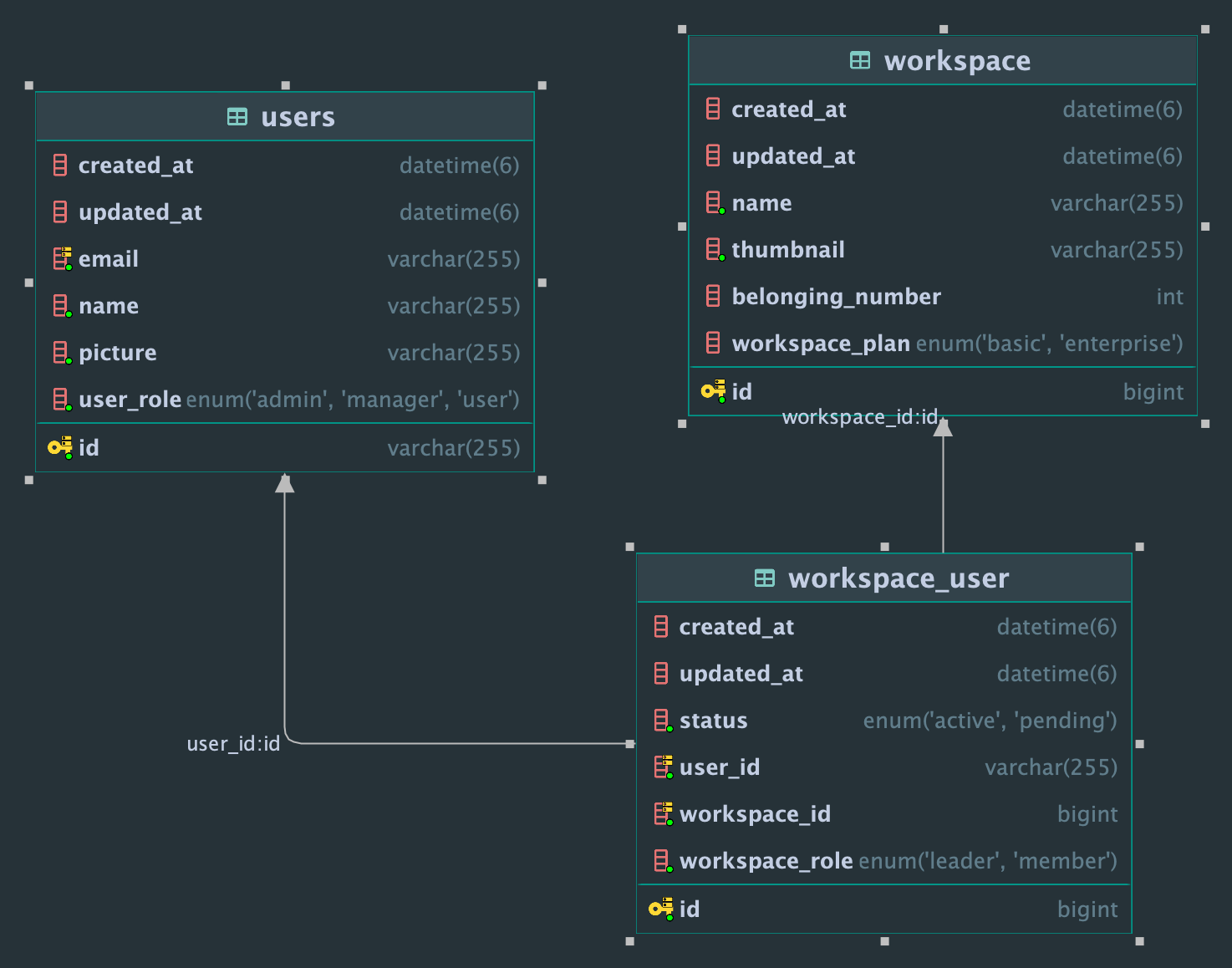The image size is (1232, 968).
Task: Click the enum('admin', 'manager', 'user') type
Action: point(353,400)
